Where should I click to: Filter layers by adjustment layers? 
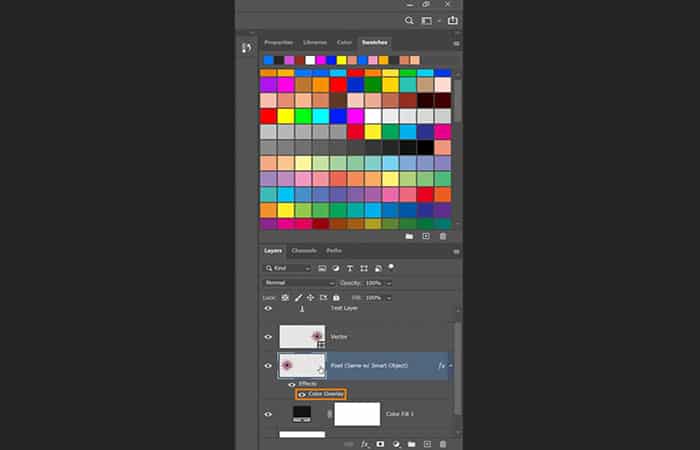[336, 268]
